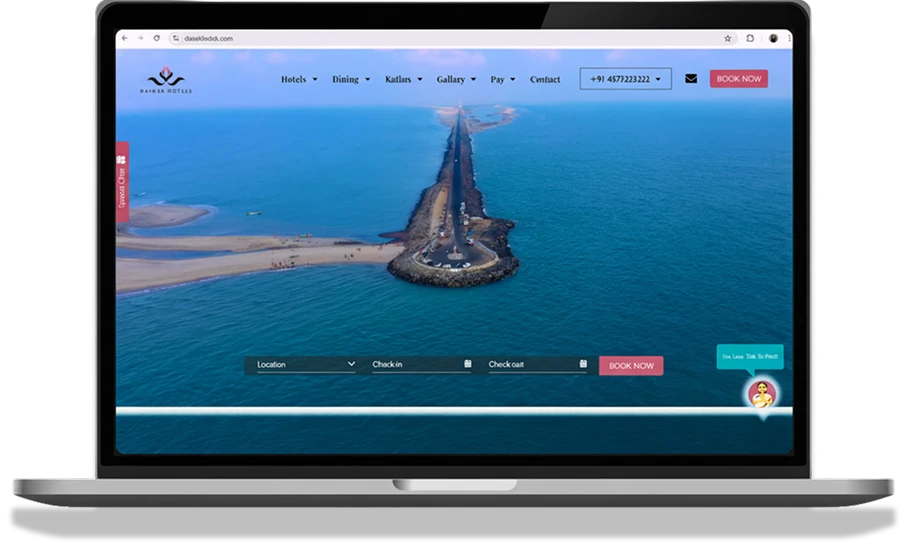Open the Pay menu in the navigation
Screen dimensions: 914x553
[x=502, y=79]
